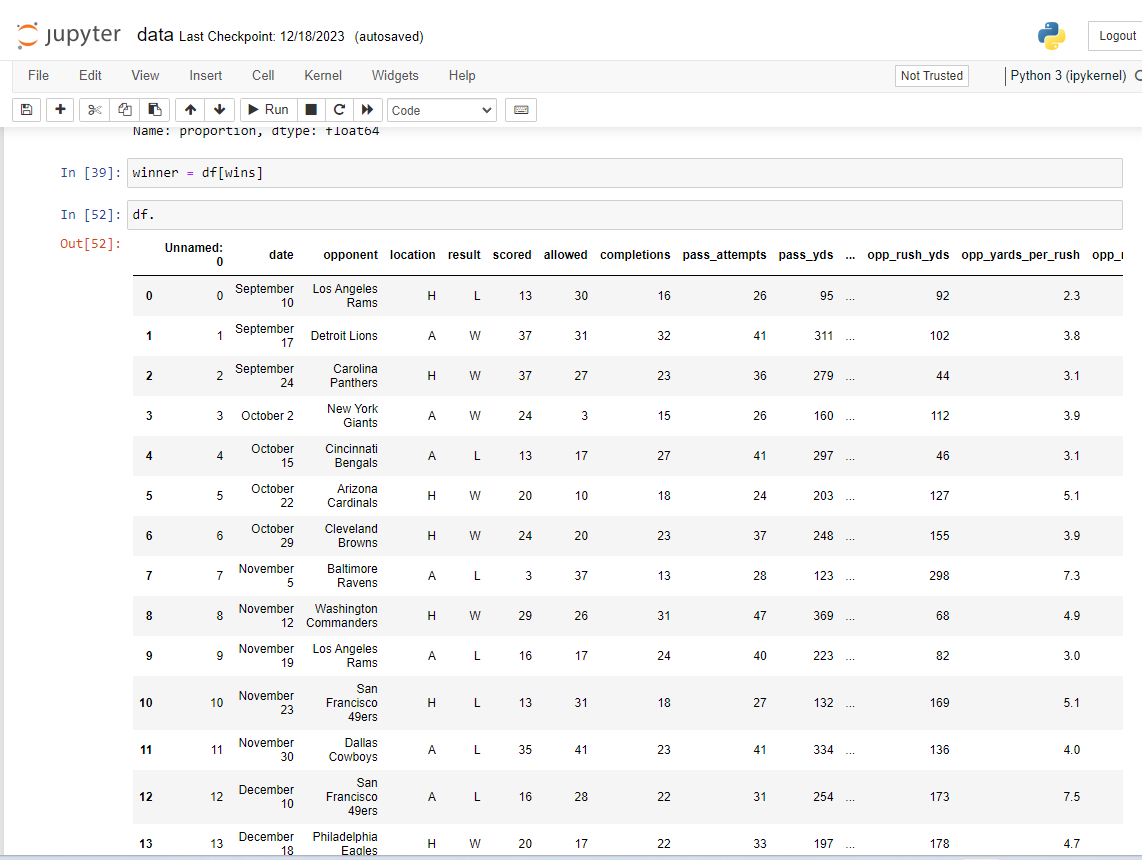Viewport: 1142px width, 860px height.
Task: Click the 'allowed' column header
Action: coord(565,255)
